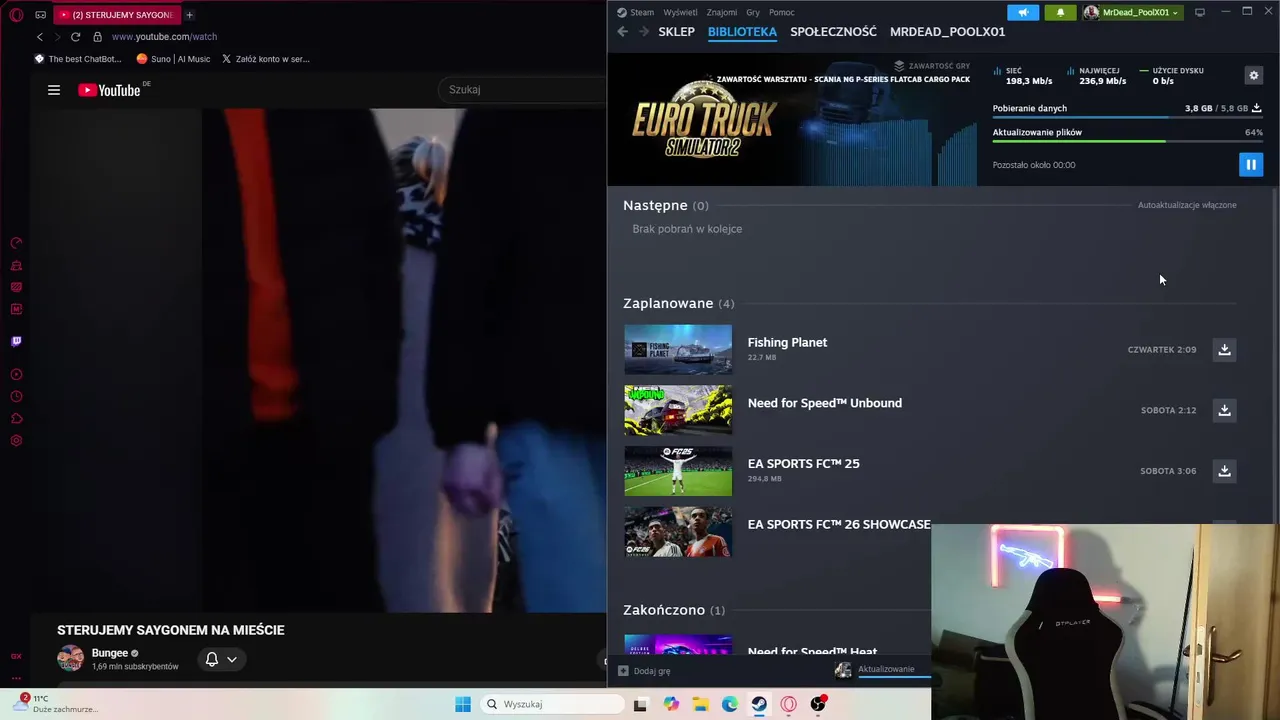Click the YouTube logo
Screen dimensions: 1280x720
click(x=110, y=90)
